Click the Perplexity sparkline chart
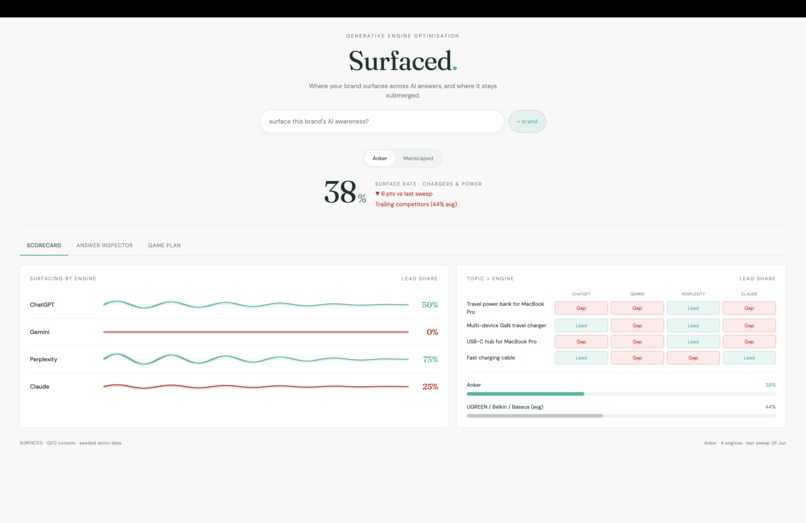Viewport: 806px width, 523px height. pos(256,359)
